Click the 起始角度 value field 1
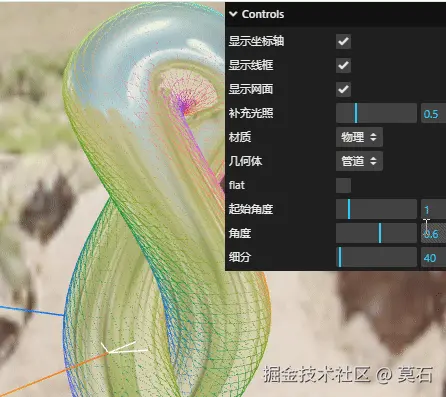 [433, 210]
